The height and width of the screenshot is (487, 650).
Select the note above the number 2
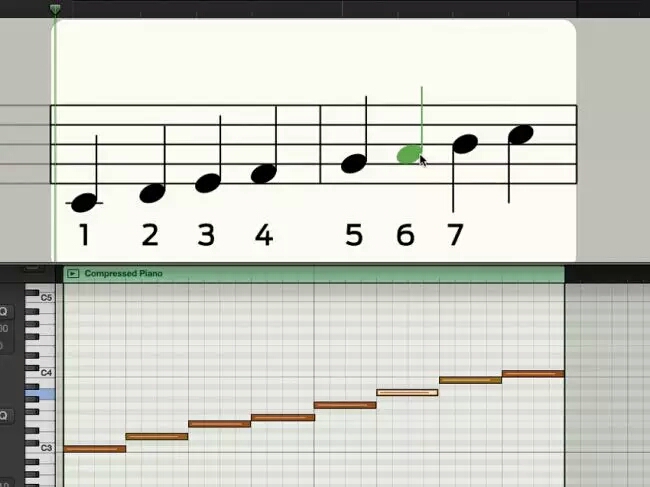click(153, 193)
